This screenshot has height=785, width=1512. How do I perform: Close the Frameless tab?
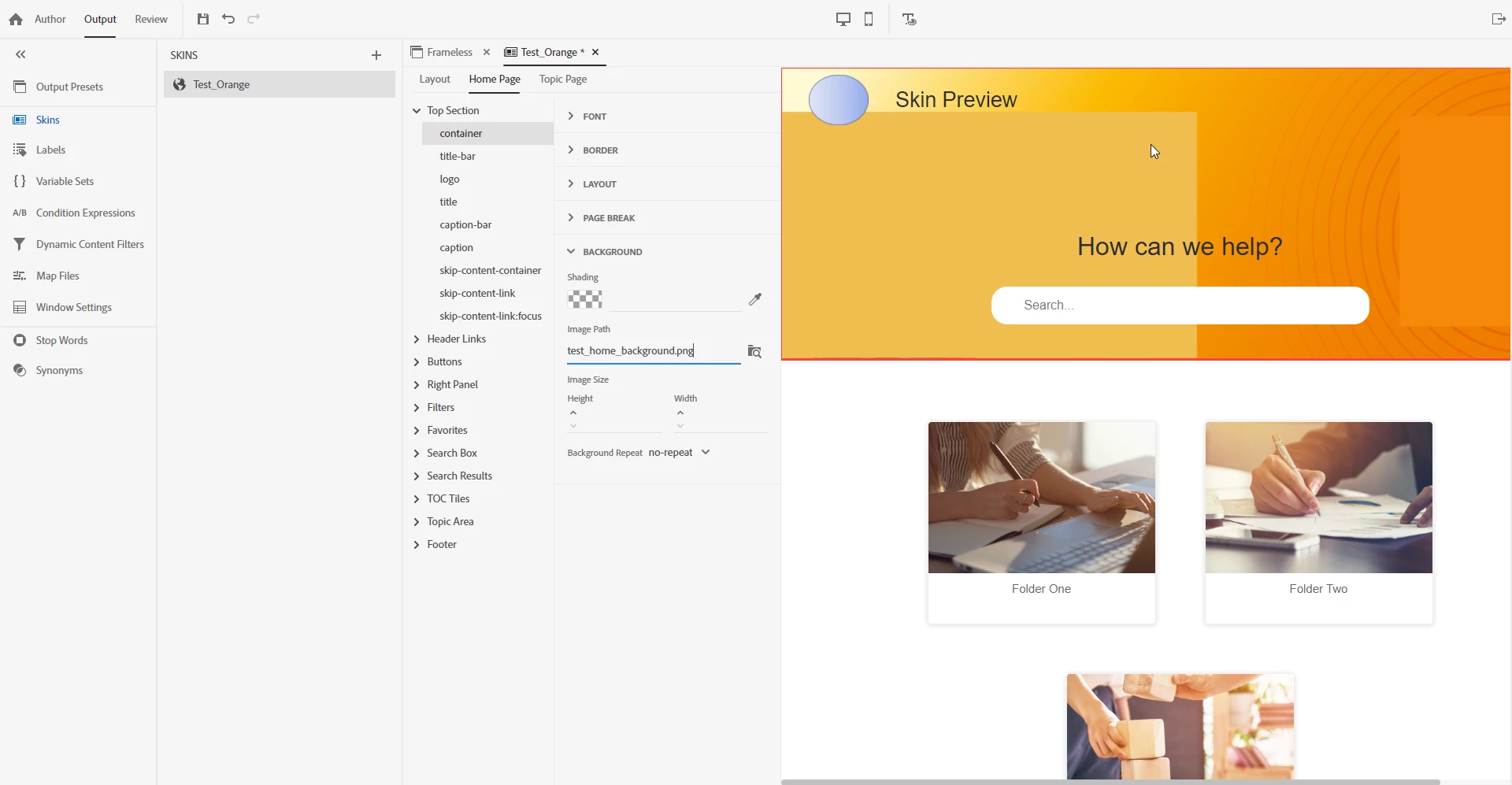coord(487,52)
